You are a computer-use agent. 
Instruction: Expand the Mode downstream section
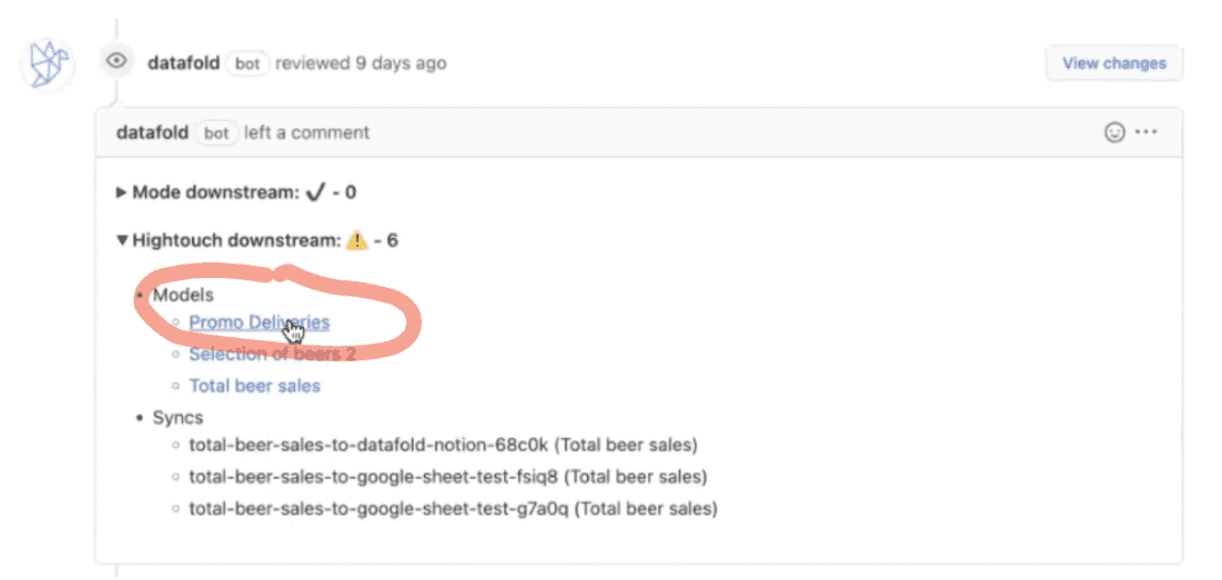click(120, 192)
